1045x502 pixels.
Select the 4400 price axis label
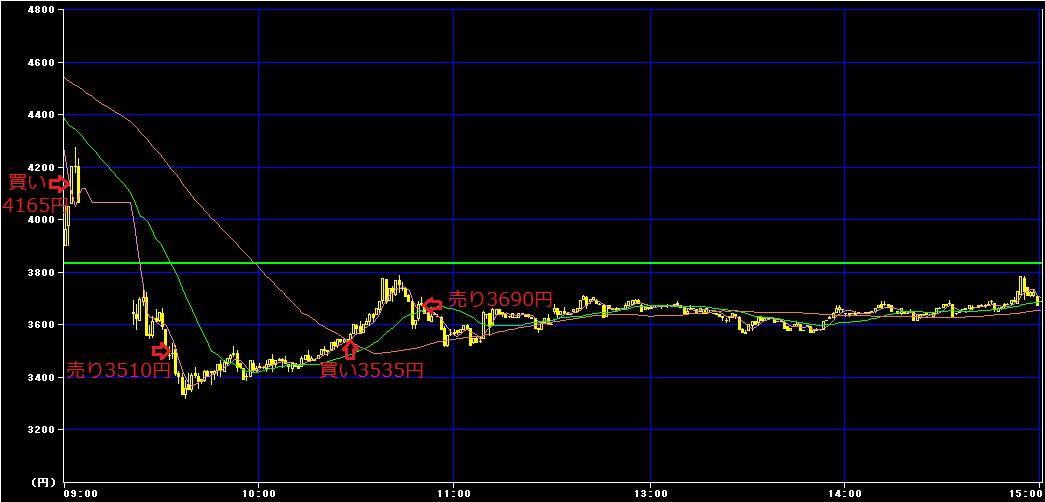coord(42,115)
